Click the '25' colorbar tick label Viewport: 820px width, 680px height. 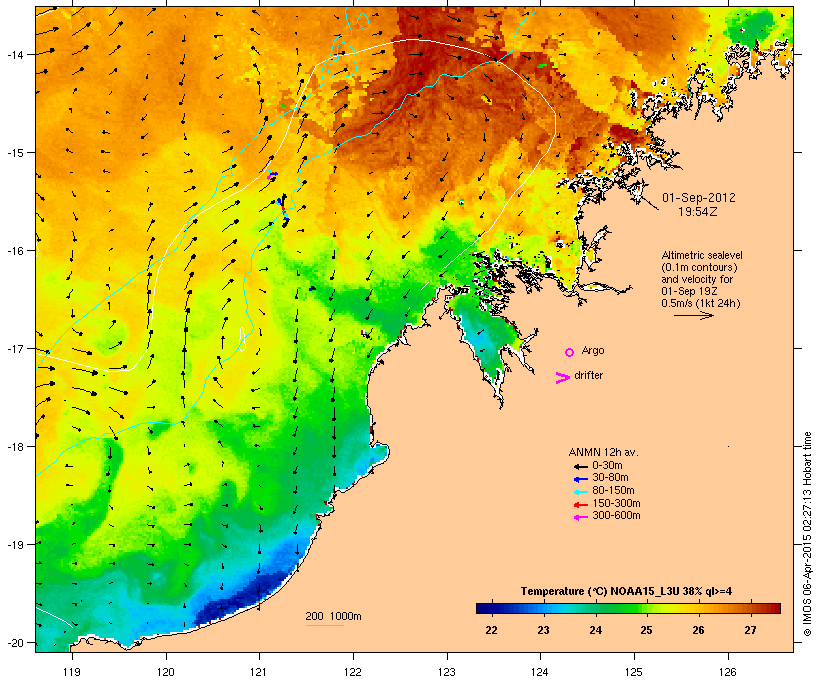[647, 630]
